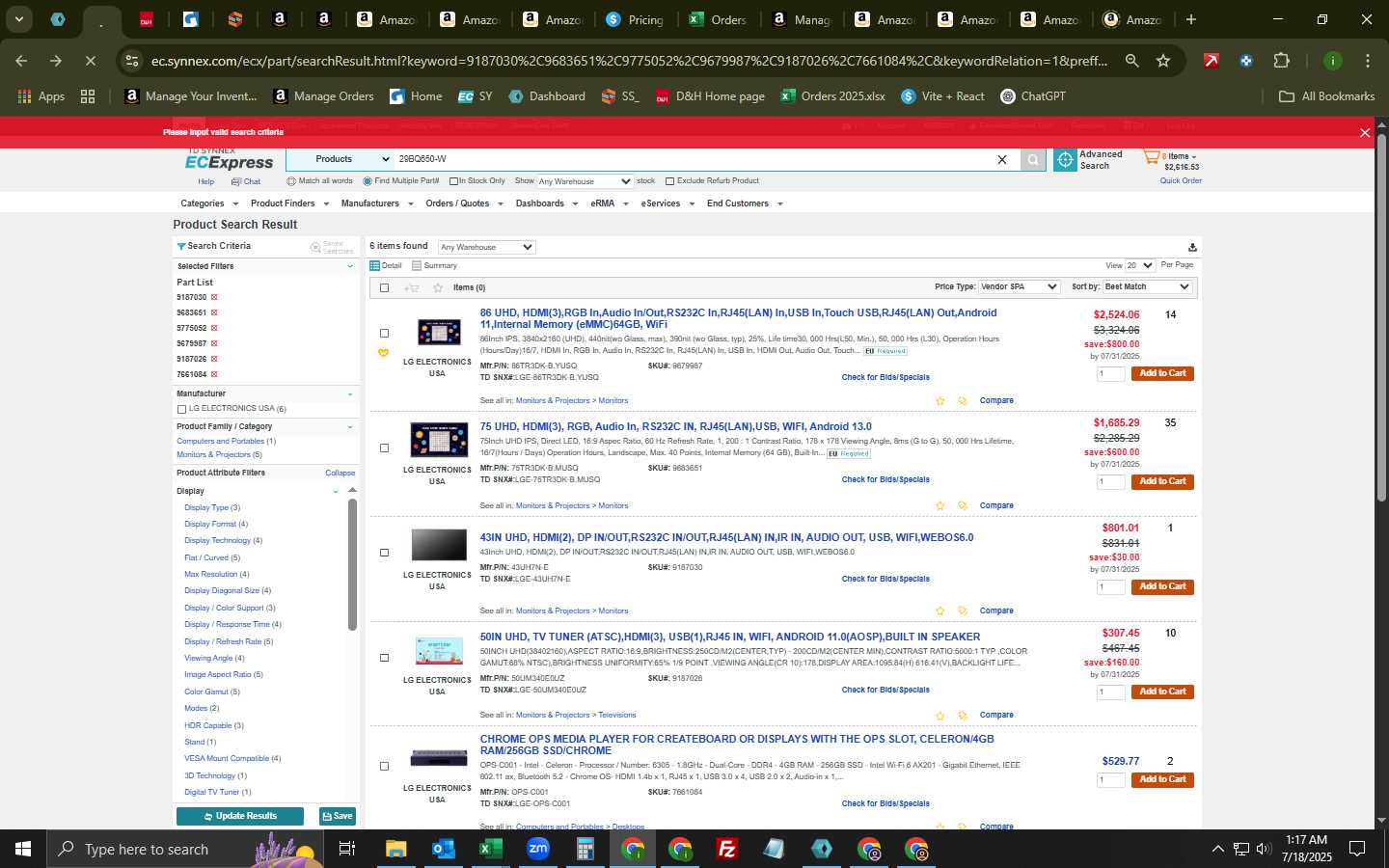Screen dimensions: 1389x868
Task: Remove part 7661084 from Part List
Action: (x=214, y=374)
